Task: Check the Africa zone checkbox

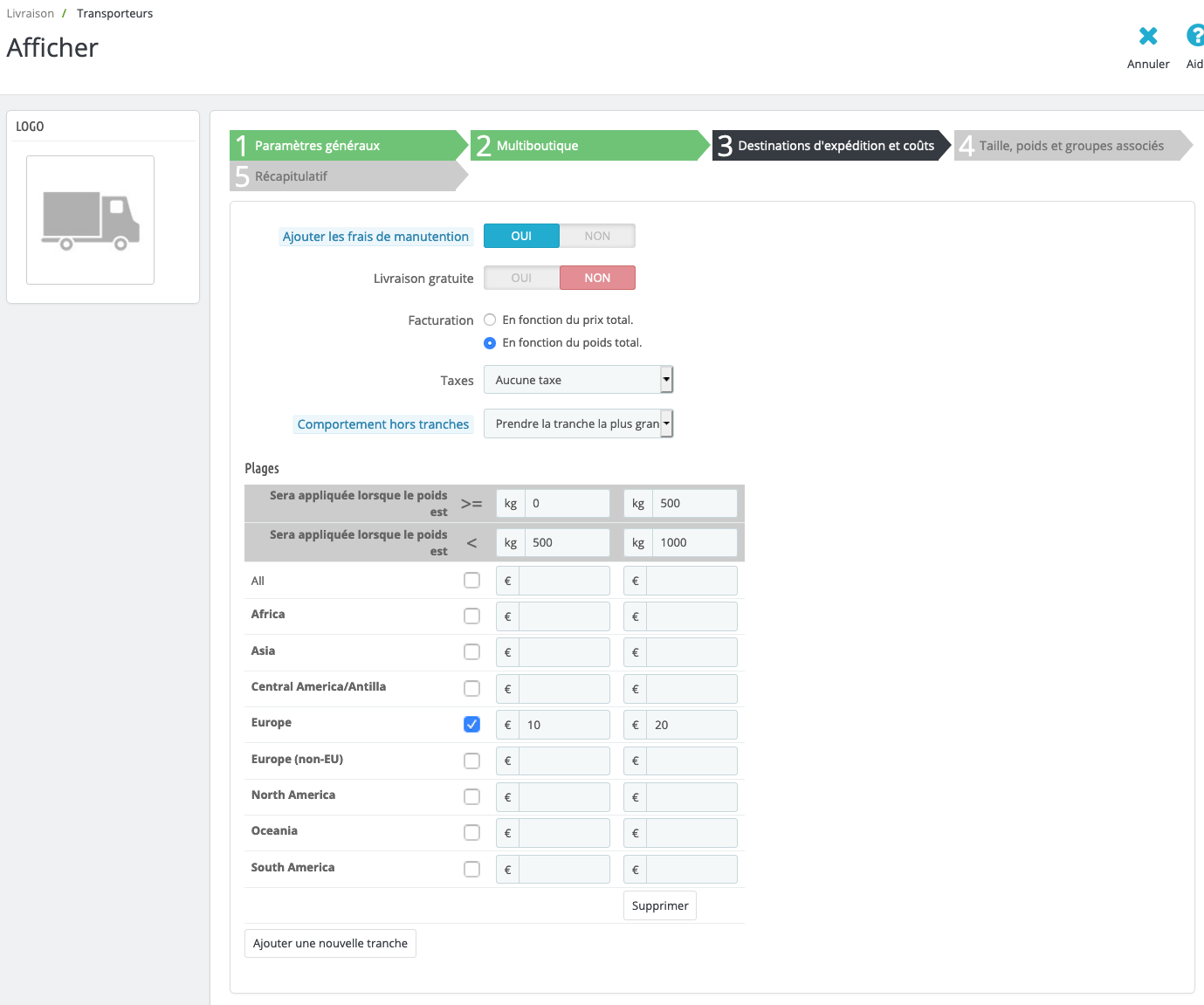Action: pyautogui.click(x=471, y=616)
